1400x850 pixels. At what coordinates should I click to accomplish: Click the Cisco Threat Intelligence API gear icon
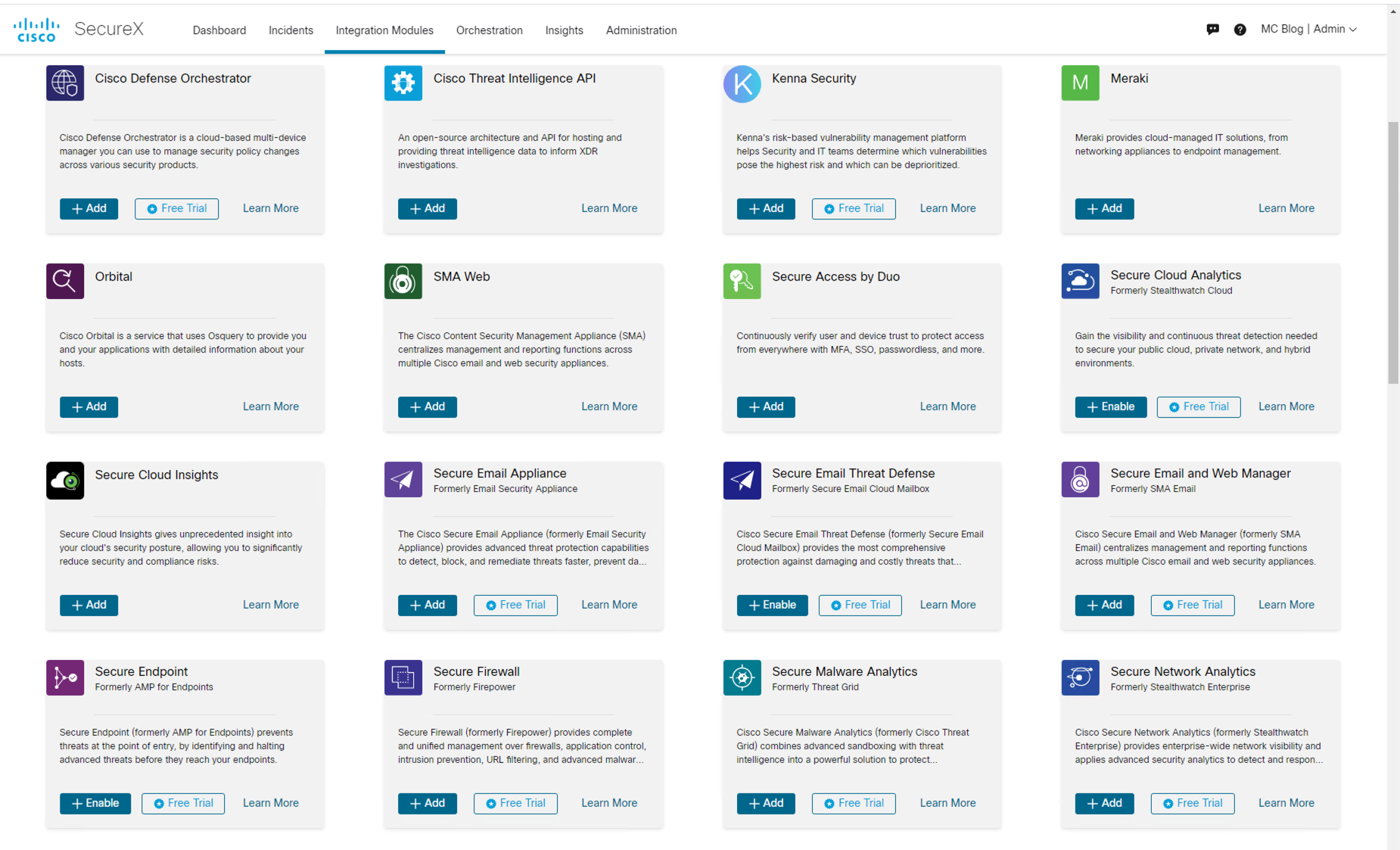(403, 83)
